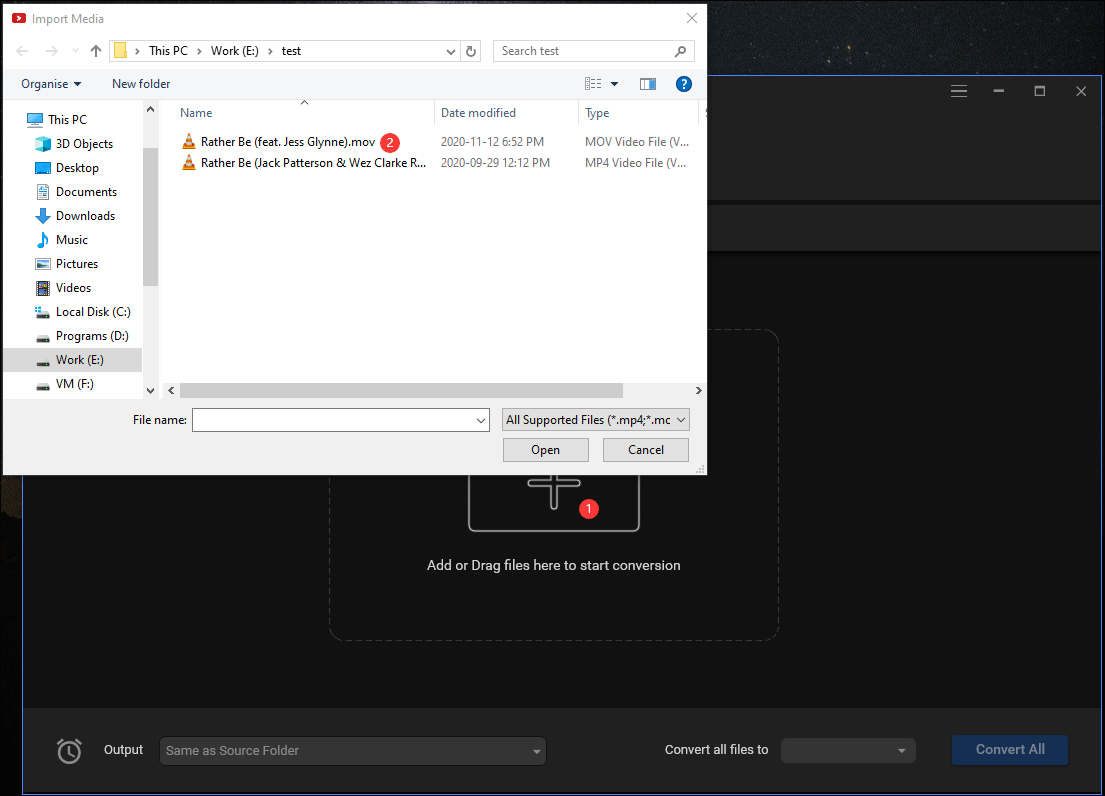Select Local Disk (C:) drive
Viewport: 1105px width, 796px height.
click(x=82, y=311)
